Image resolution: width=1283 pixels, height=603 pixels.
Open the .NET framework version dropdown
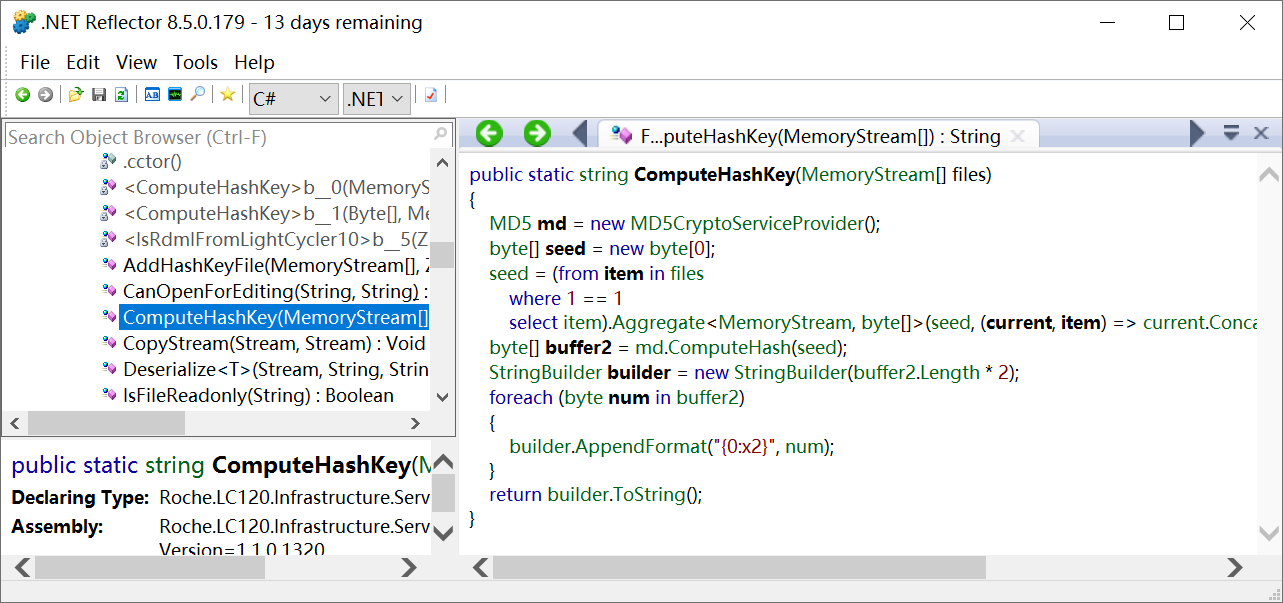377,99
